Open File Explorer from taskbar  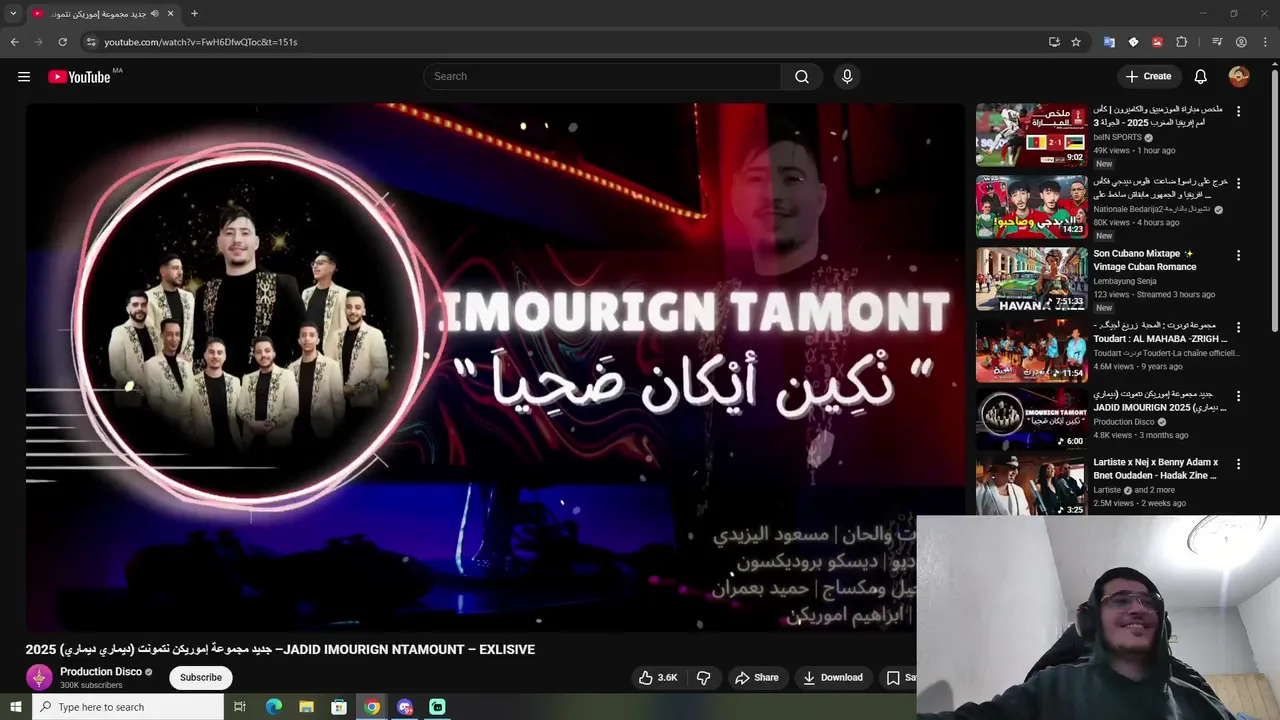[306, 707]
